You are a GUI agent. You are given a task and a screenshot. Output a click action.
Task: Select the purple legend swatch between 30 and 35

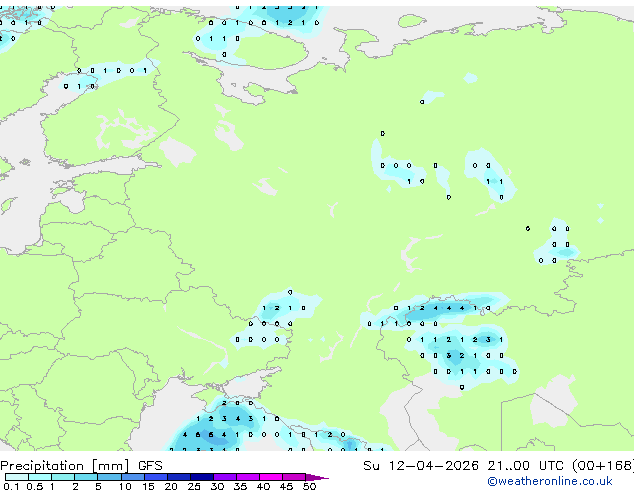[x=225, y=477]
